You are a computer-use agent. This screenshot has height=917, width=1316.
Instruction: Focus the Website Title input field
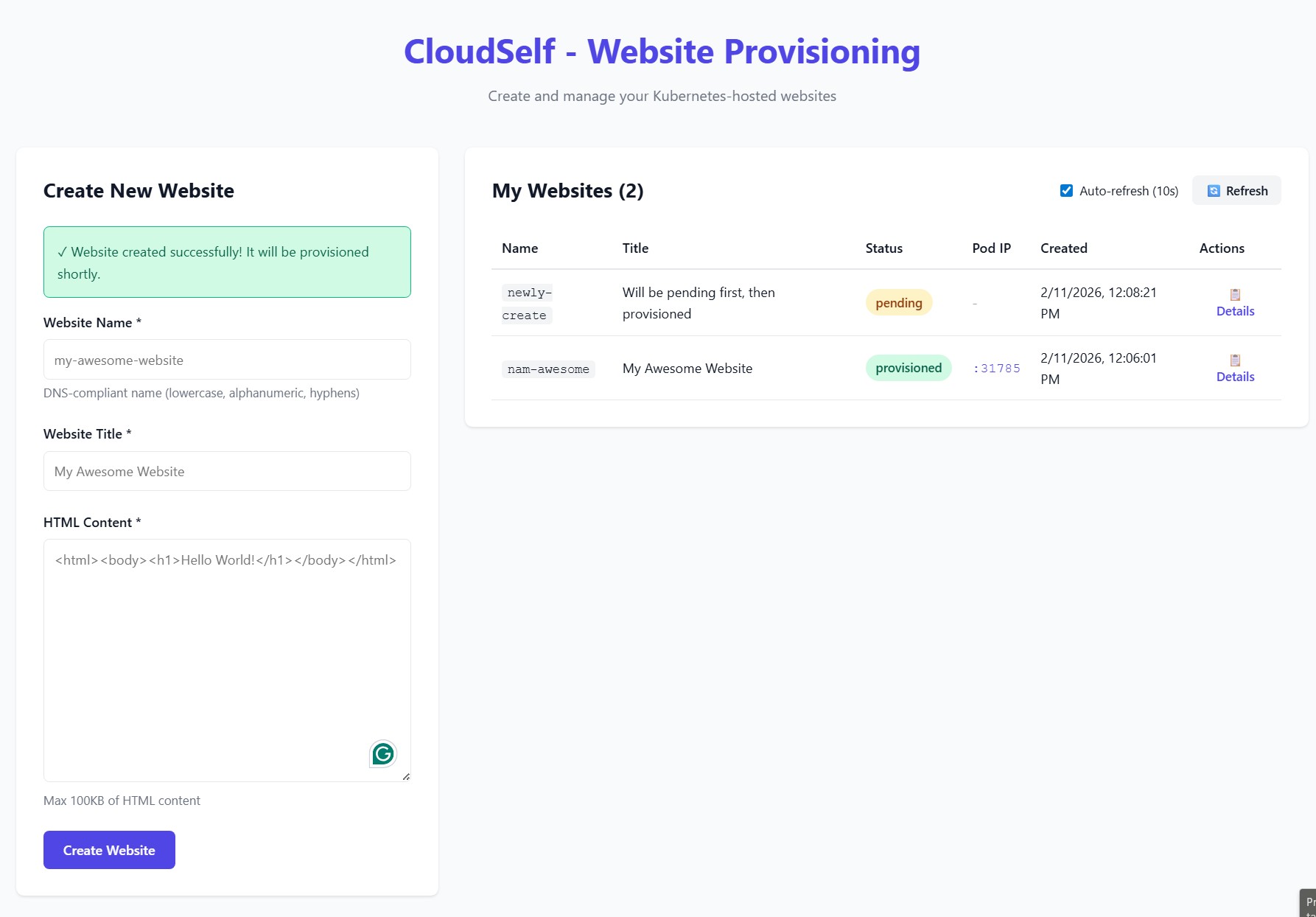pyautogui.click(x=227, y=471)
